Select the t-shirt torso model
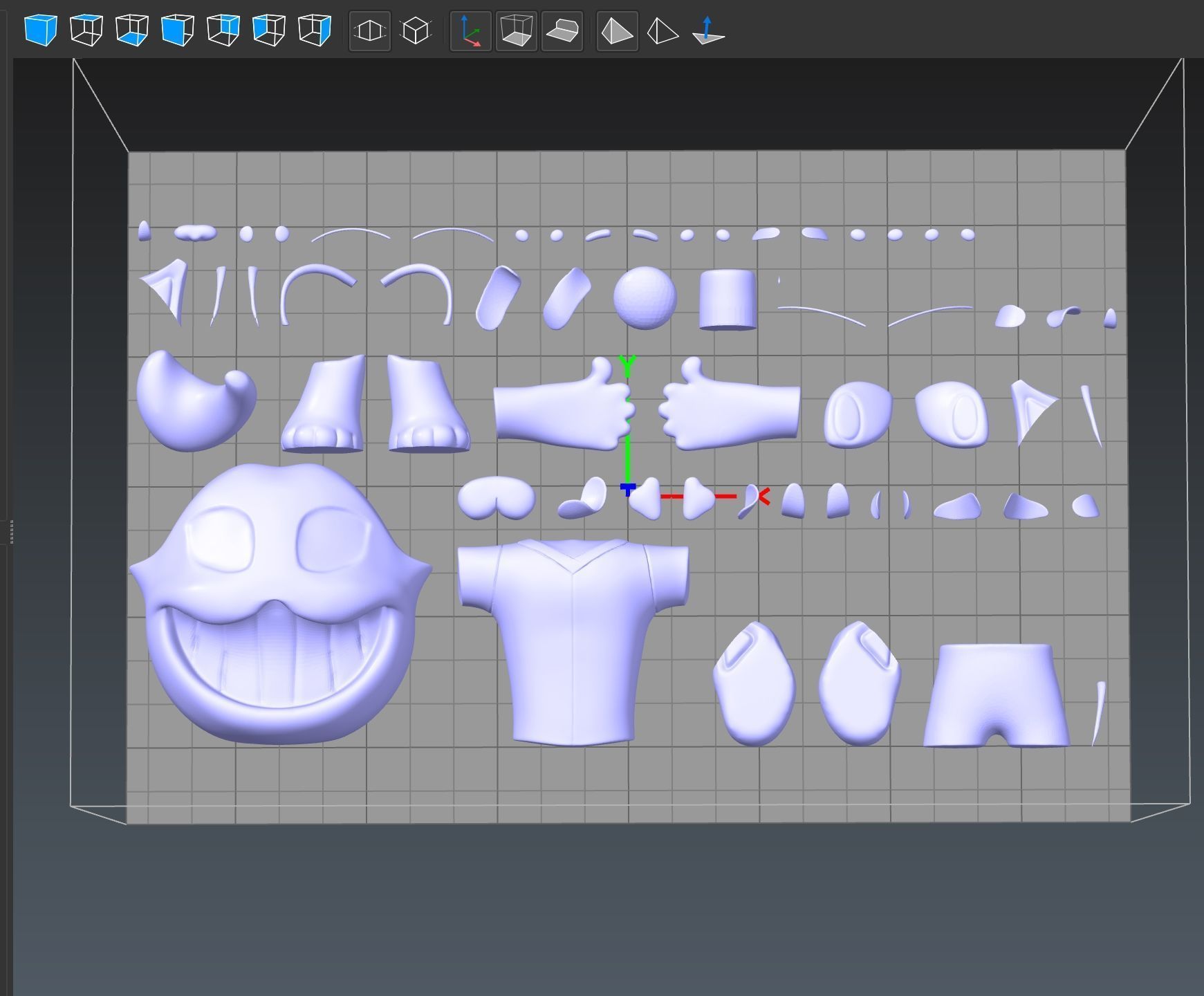This screenshot has height=996, width=1204. (x=573, y=642)
